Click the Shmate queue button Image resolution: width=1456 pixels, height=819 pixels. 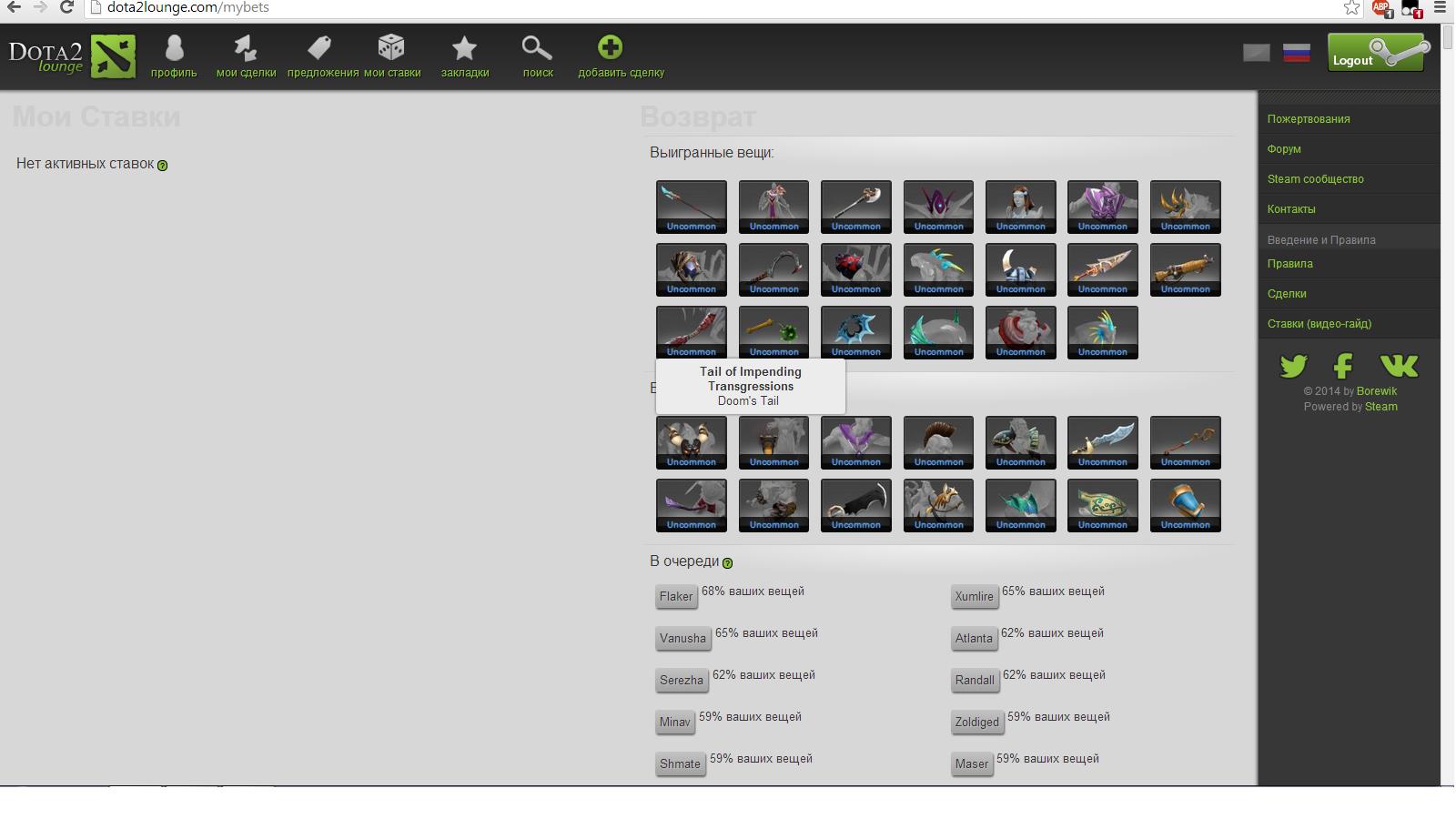681,764
